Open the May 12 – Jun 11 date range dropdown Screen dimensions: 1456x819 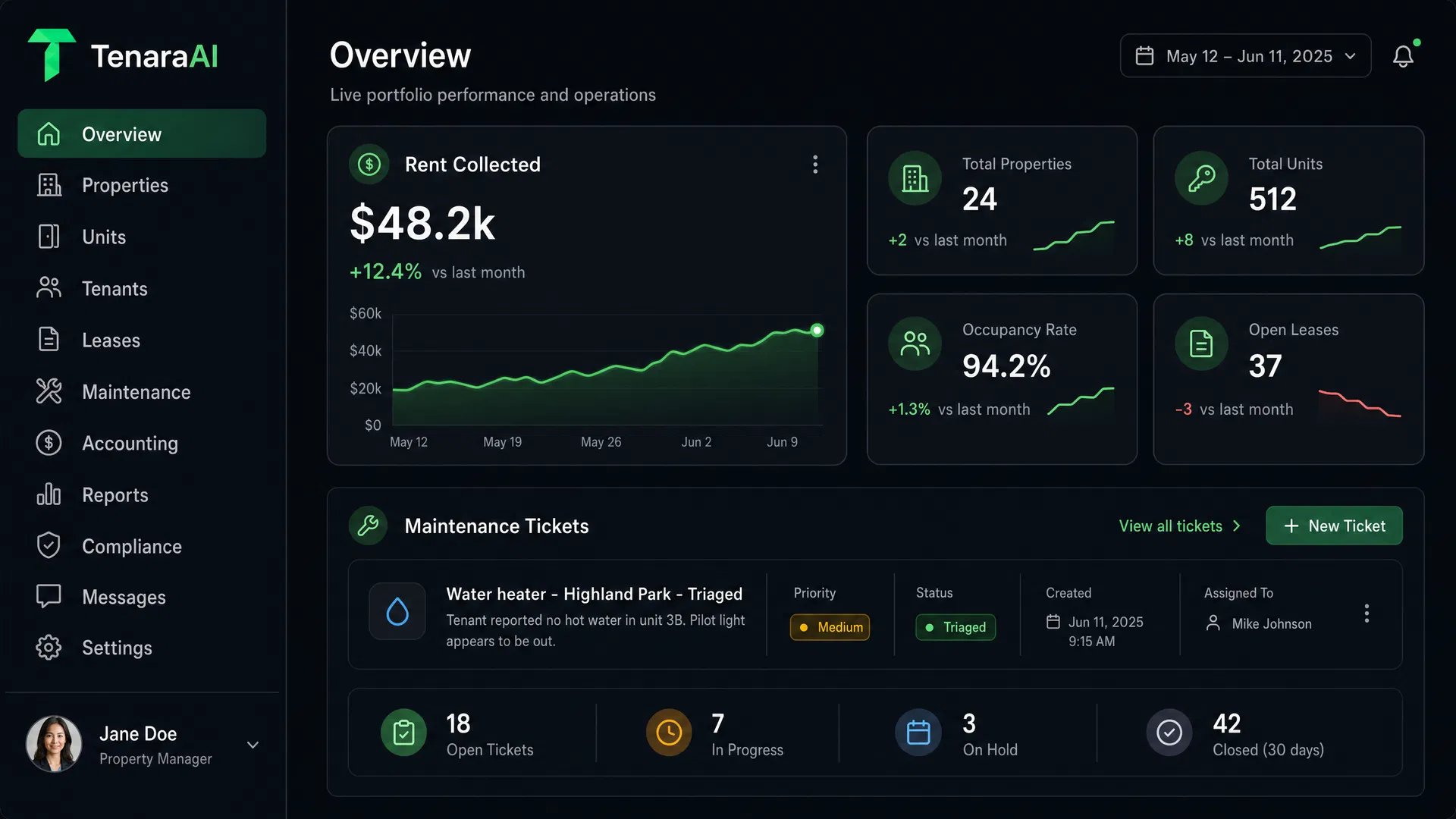click(x=1245, y=56)
